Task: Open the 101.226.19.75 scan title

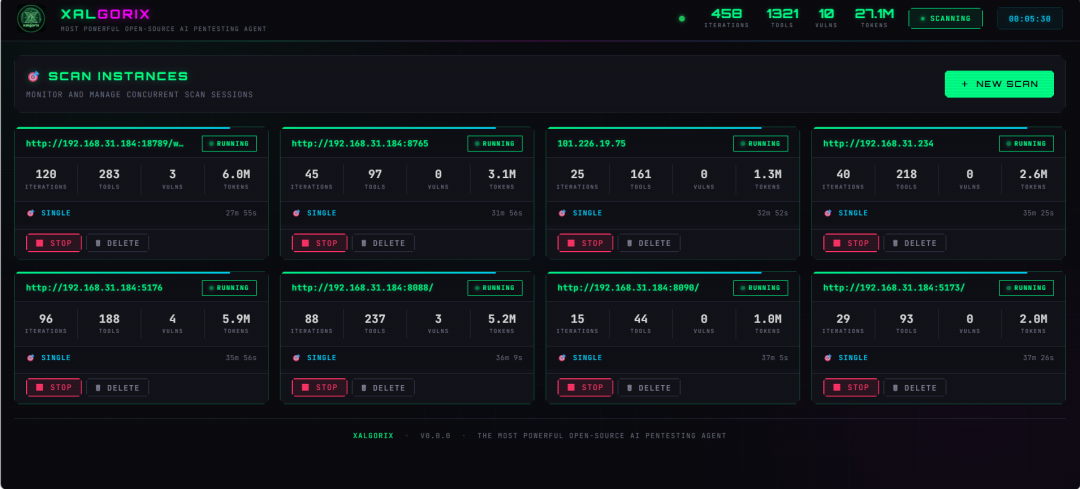Action: coord(592,144)
